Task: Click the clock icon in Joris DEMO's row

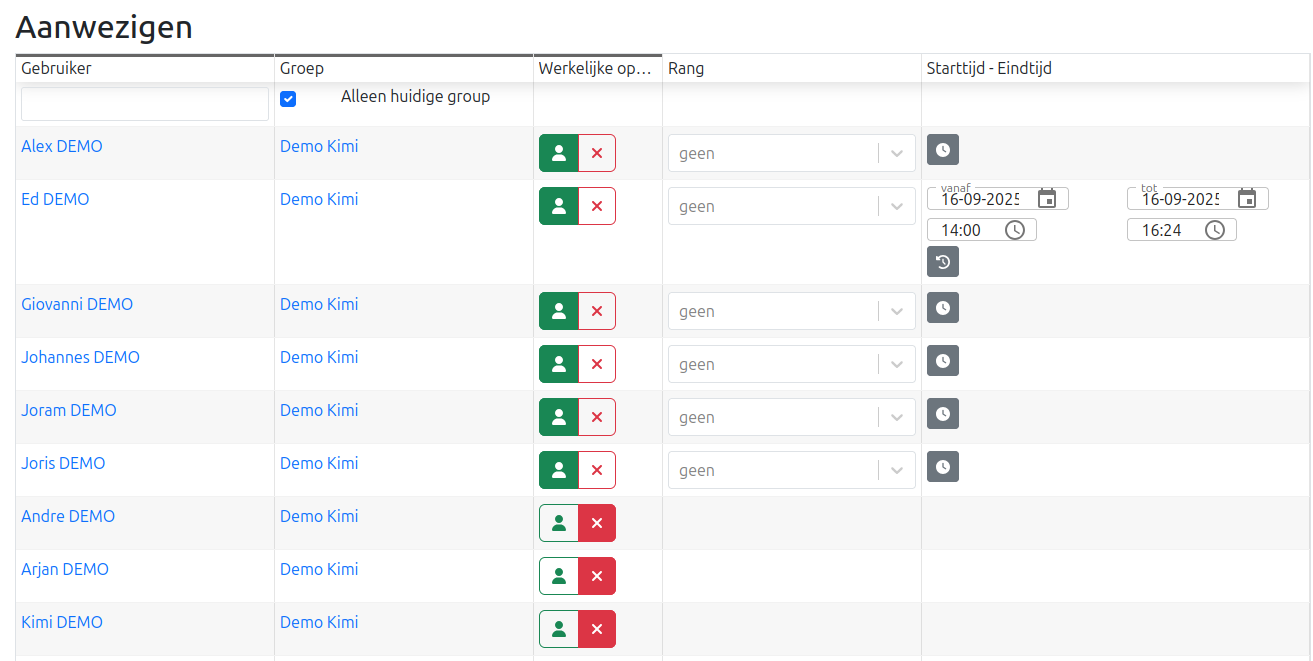Action: click(x=942, y=466)
